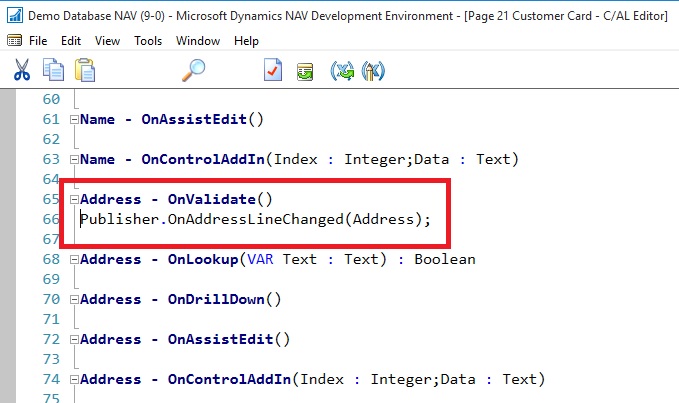Viewport: 679px width, 403px height.
Task: Click the green database toolbar icon
Action: tap(304, 70)
